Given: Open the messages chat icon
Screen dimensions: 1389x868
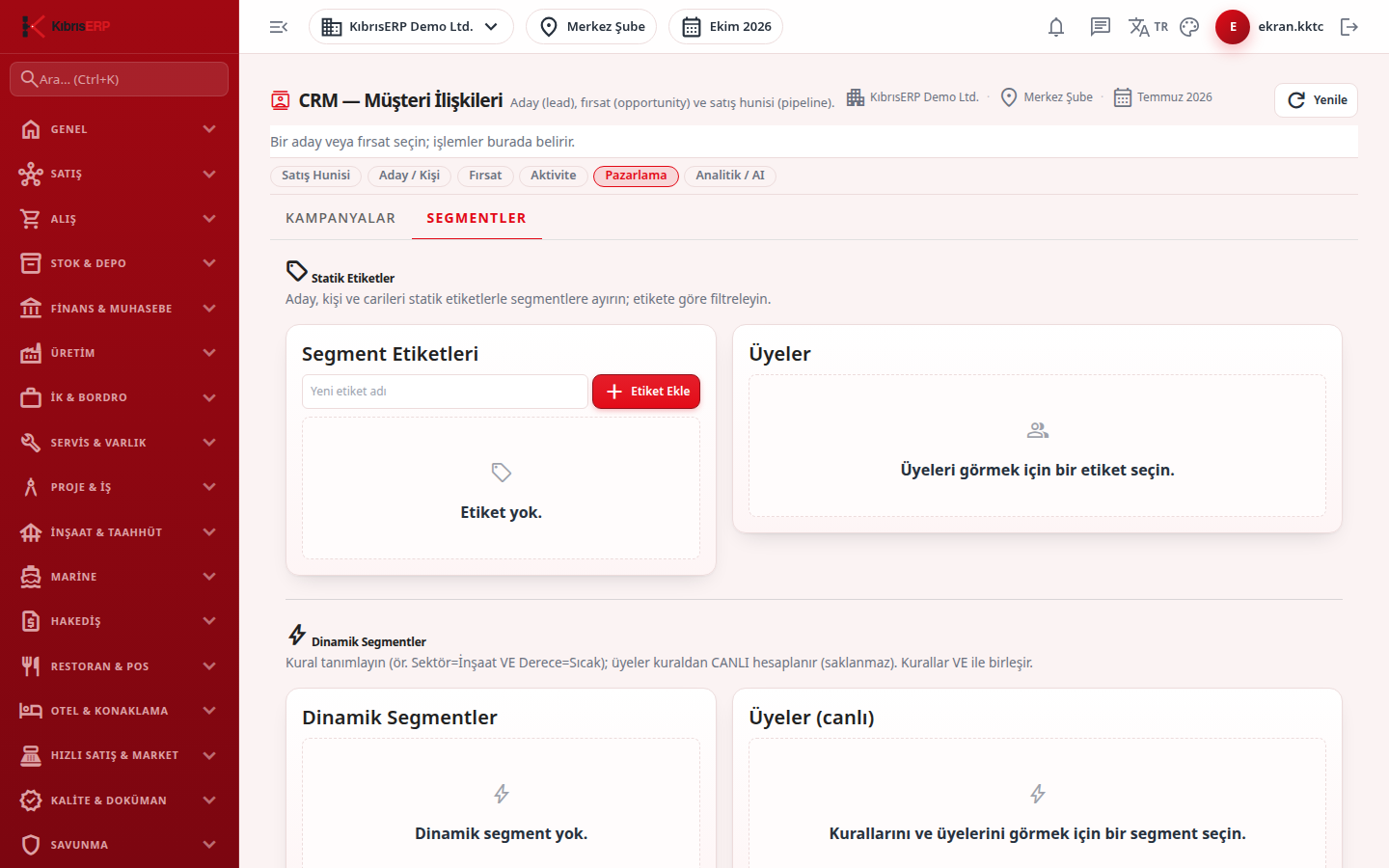Looking at the screenshot, I should [1101, 27].
